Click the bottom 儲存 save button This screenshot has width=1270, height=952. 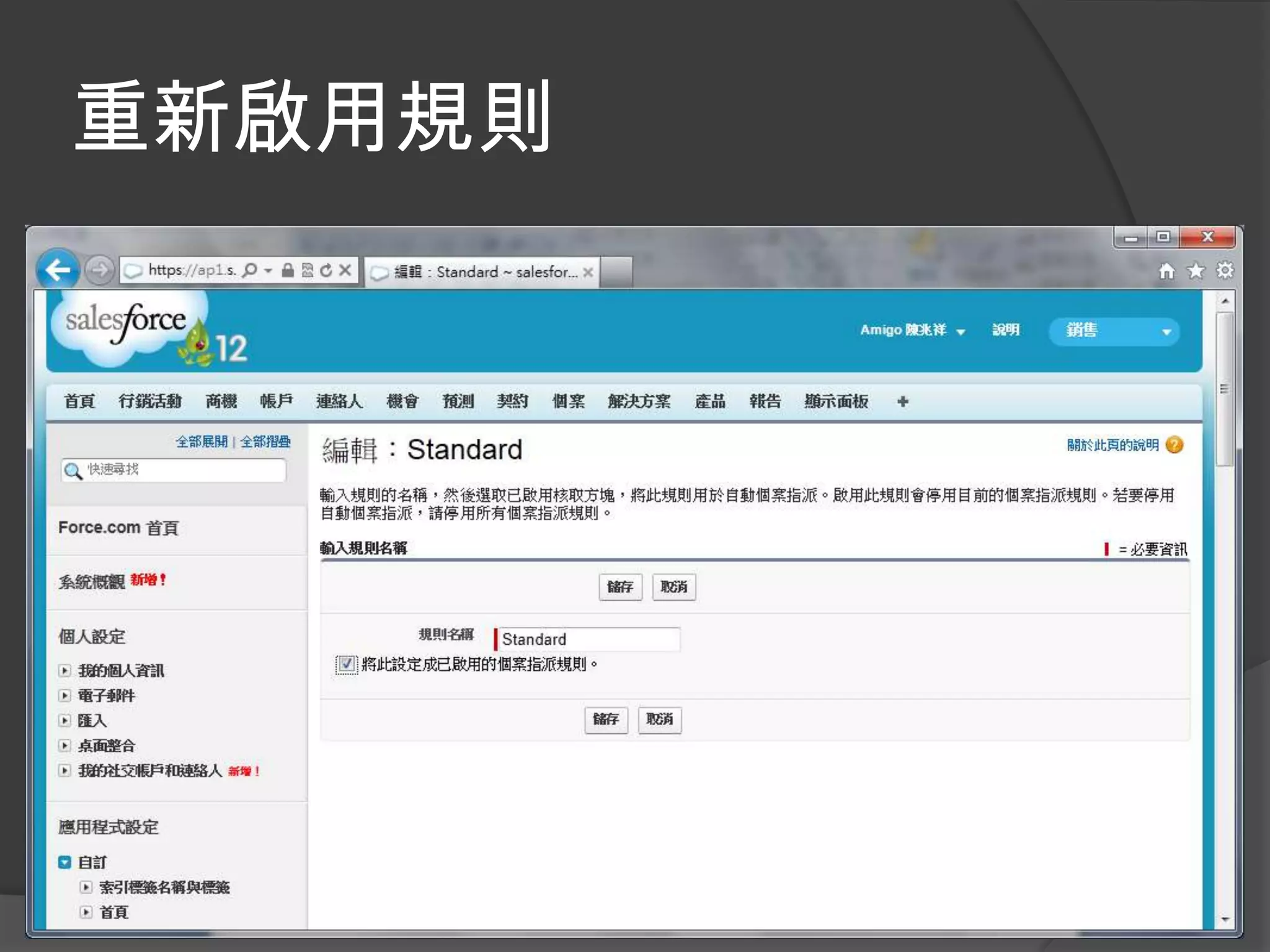(606, 720)
